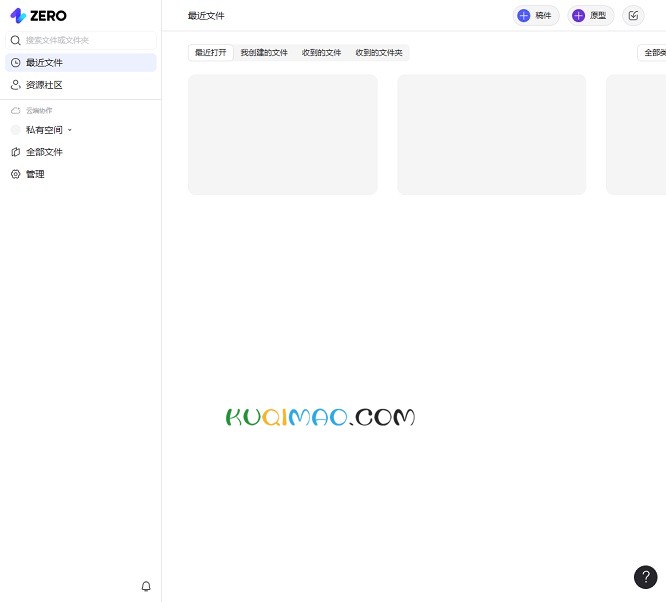This screenshot has width=666, height=602.
Task: Create a new 稿件 draft file
Action: click(x=536, y=16)
